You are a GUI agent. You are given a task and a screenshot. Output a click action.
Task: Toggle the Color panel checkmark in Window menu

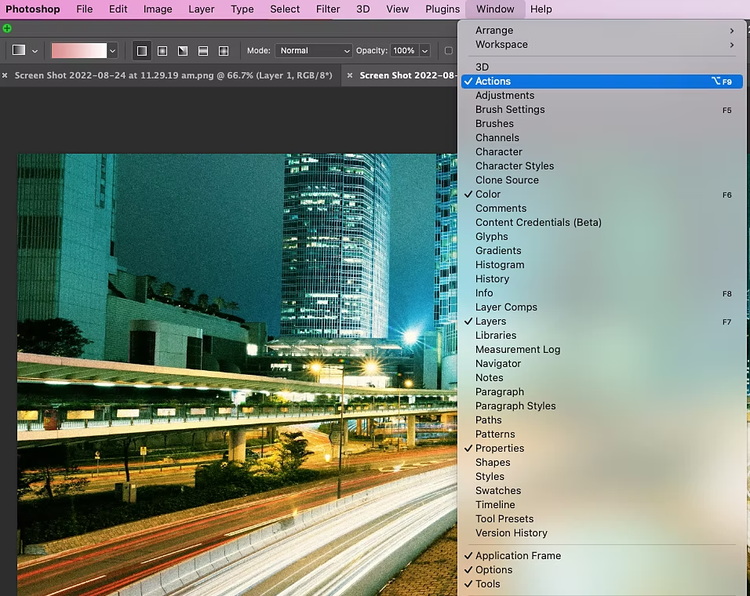488,194
